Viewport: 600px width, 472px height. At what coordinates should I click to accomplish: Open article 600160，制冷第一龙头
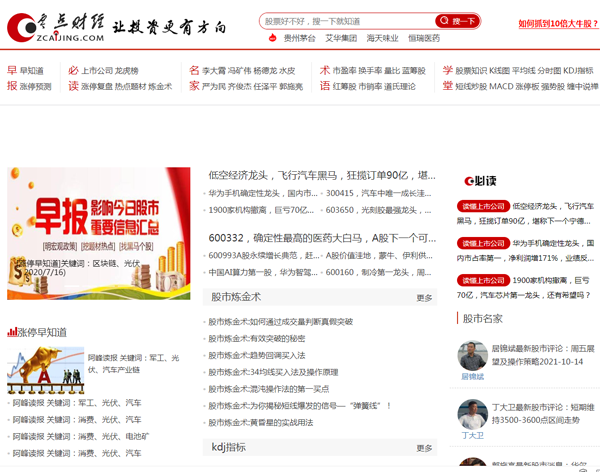point(378,273)
